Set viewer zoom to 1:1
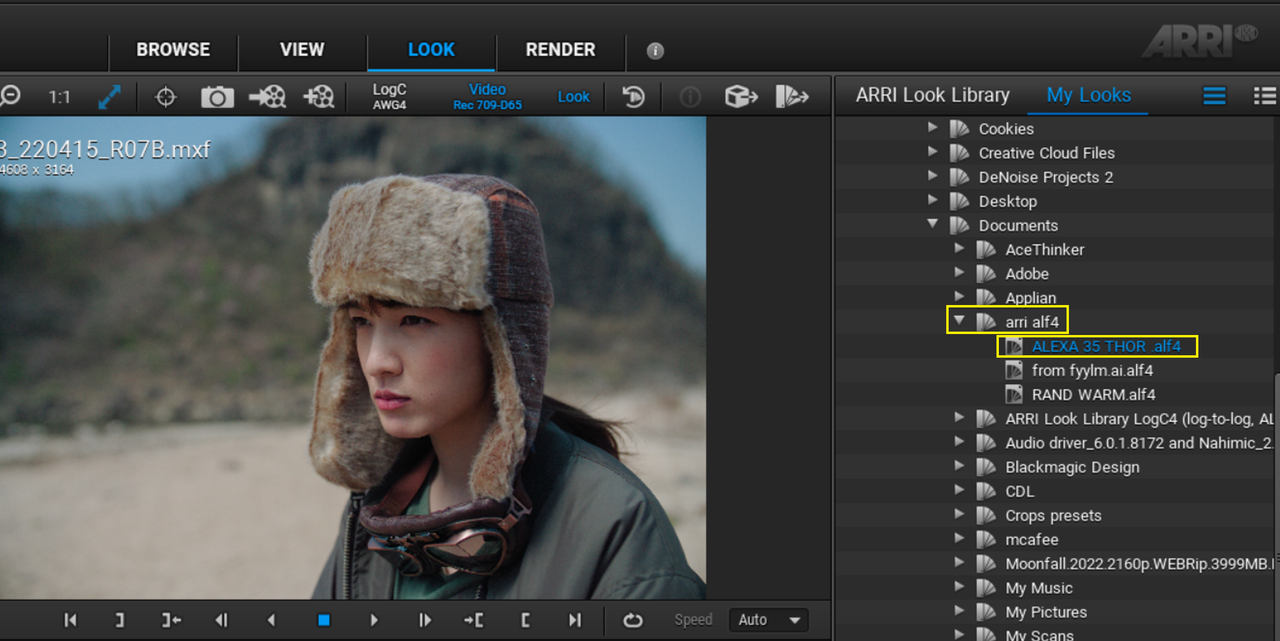 [60, 97]
